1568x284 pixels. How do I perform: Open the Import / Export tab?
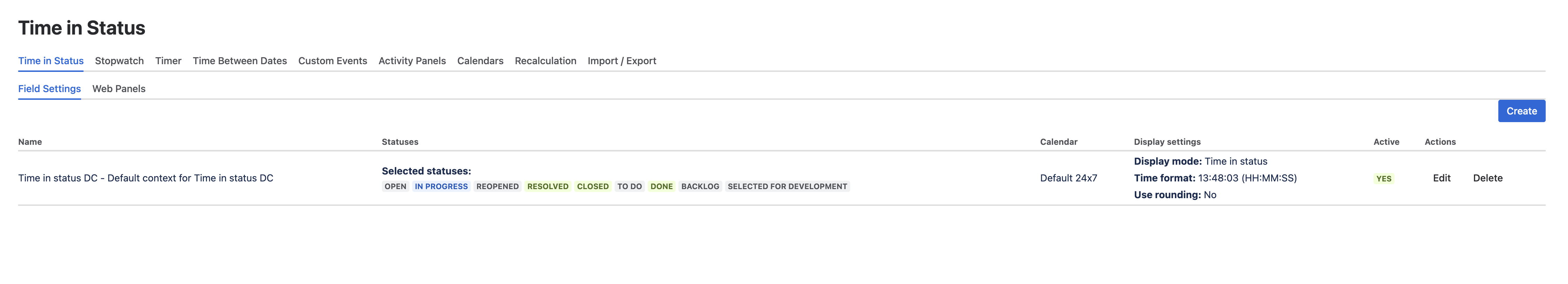point(622,61)
